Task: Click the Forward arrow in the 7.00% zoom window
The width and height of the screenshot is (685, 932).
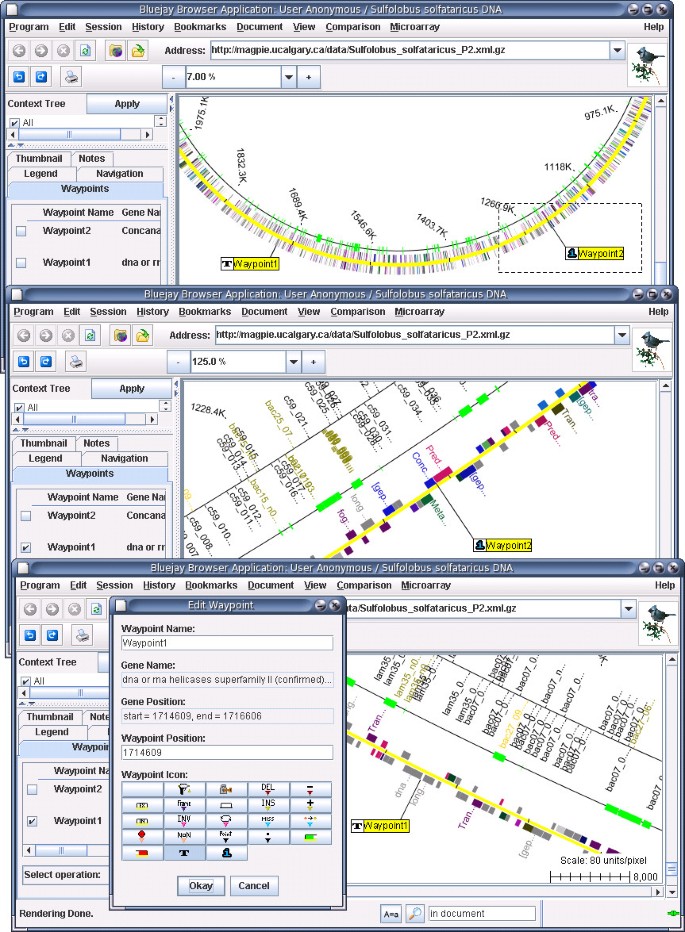Action: (x=41, y=51)
